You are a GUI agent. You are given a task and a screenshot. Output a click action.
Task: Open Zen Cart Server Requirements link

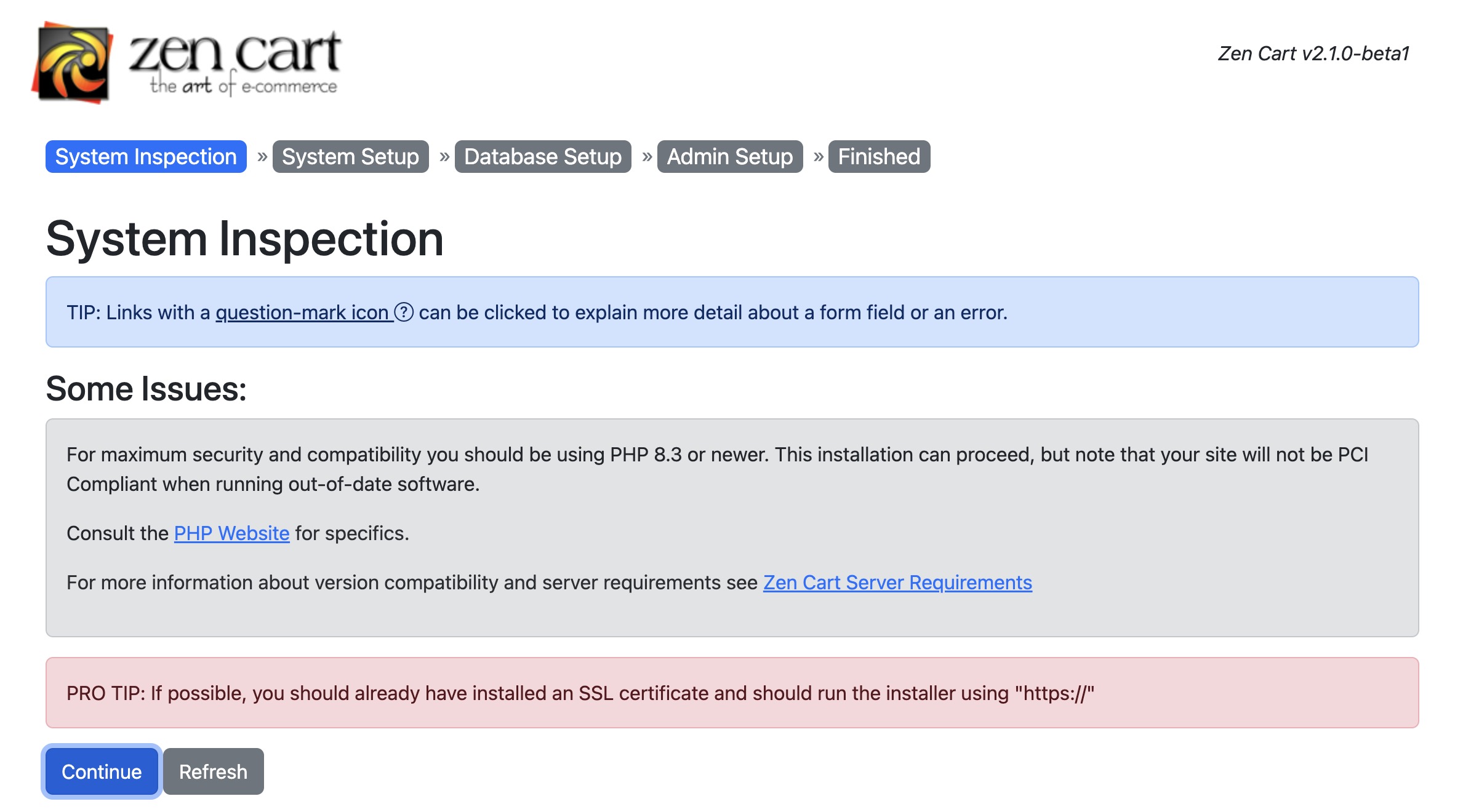pyautogui.click(x=897, y=582)
